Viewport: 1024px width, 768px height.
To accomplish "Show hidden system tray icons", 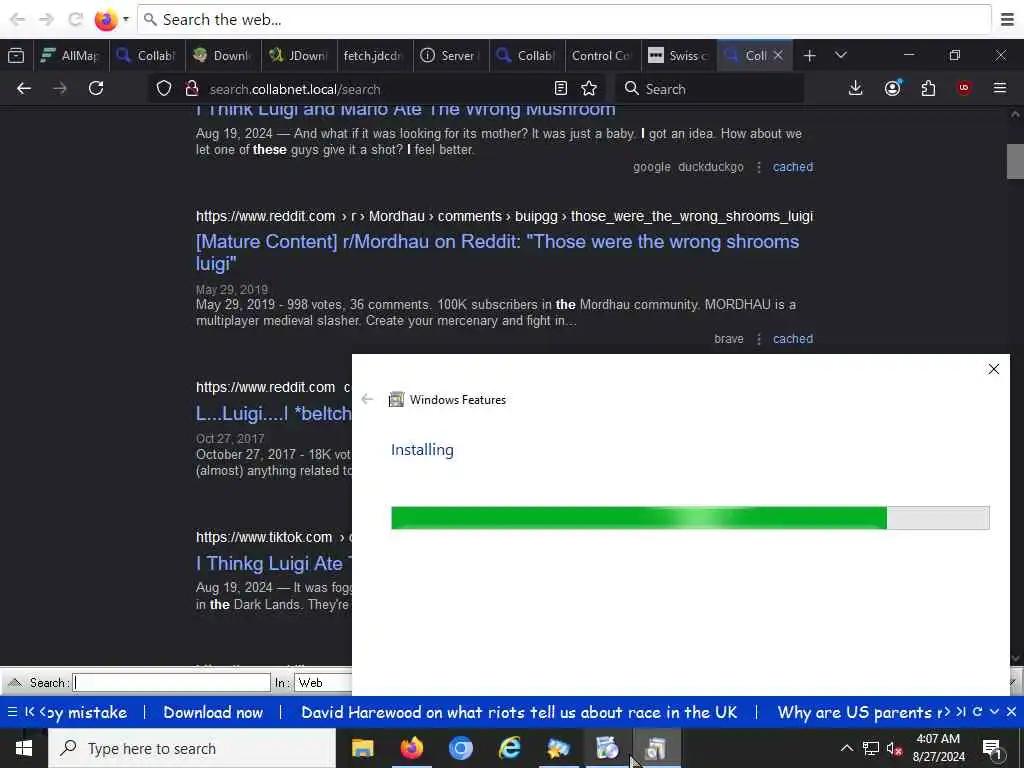I will pos(846,748).
